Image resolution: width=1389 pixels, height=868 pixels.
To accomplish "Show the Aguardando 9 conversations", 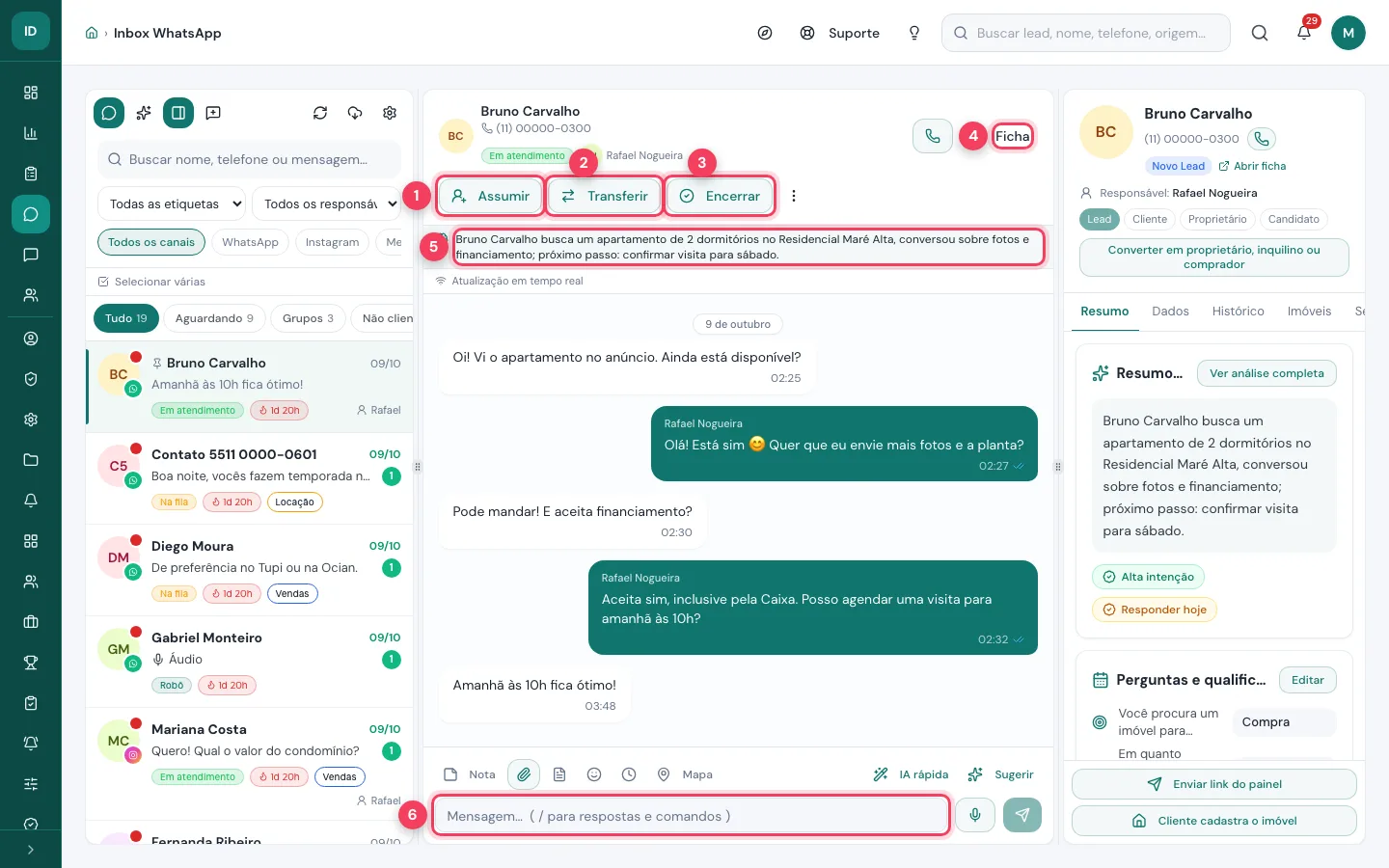I will [x=214, y=318].
